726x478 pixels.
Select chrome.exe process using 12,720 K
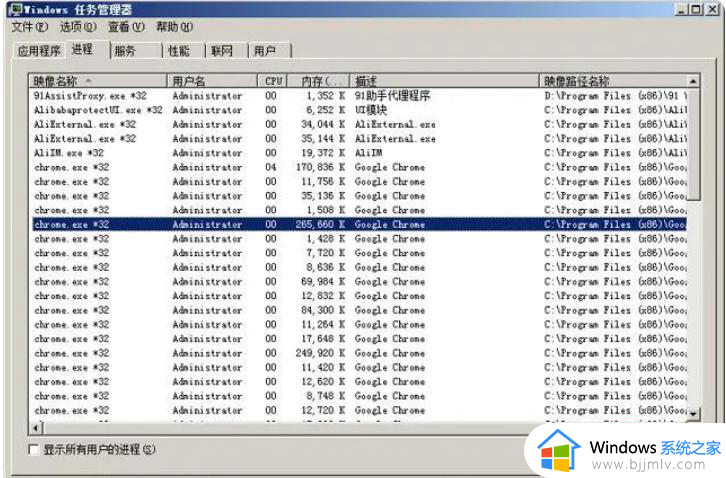pos(359,410)
